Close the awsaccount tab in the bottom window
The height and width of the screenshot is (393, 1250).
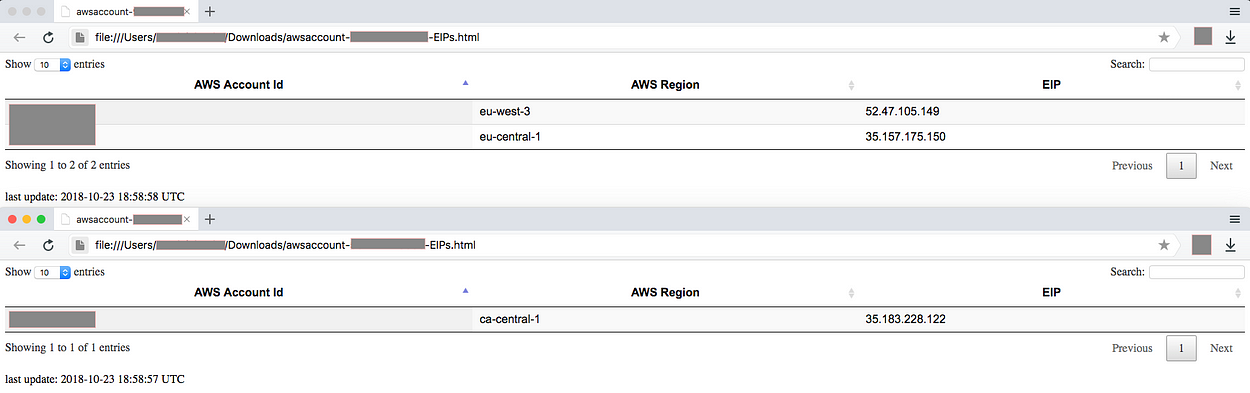pyautogui.click(x=187, y=219)
